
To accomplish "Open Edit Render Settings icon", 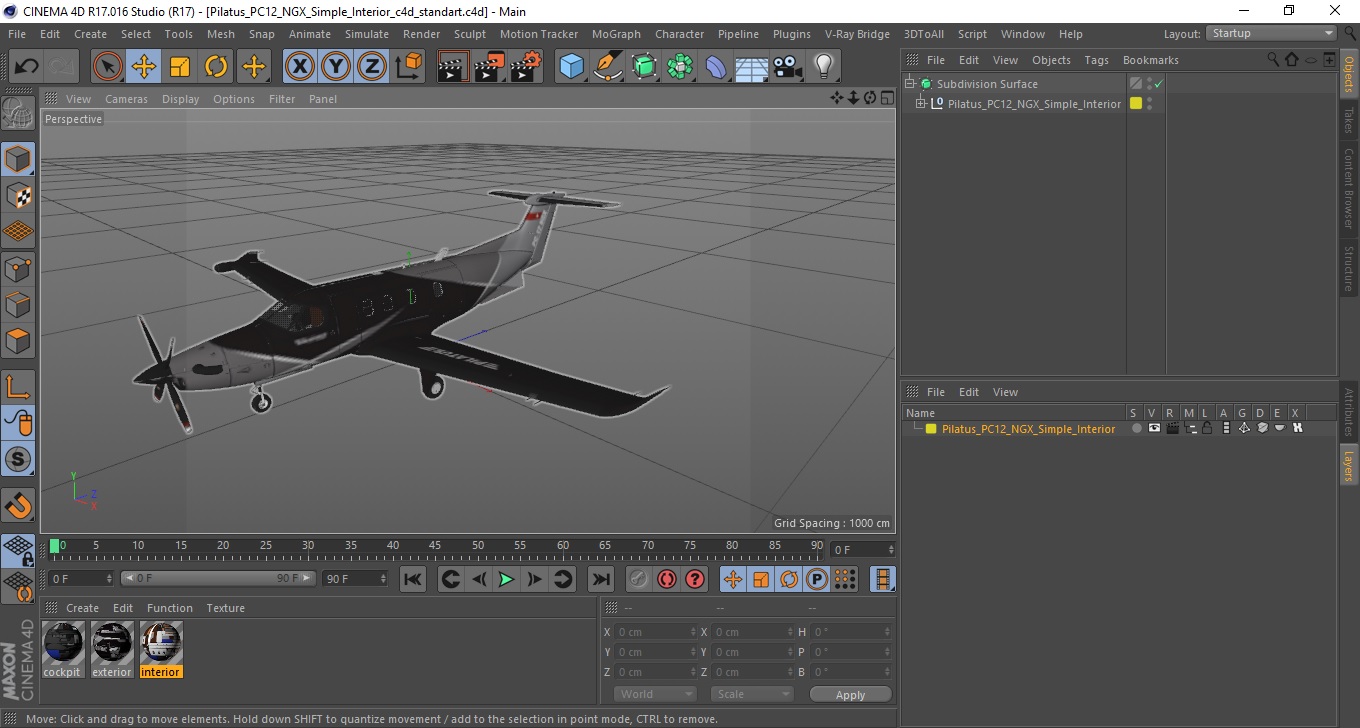I will [525, 67].
